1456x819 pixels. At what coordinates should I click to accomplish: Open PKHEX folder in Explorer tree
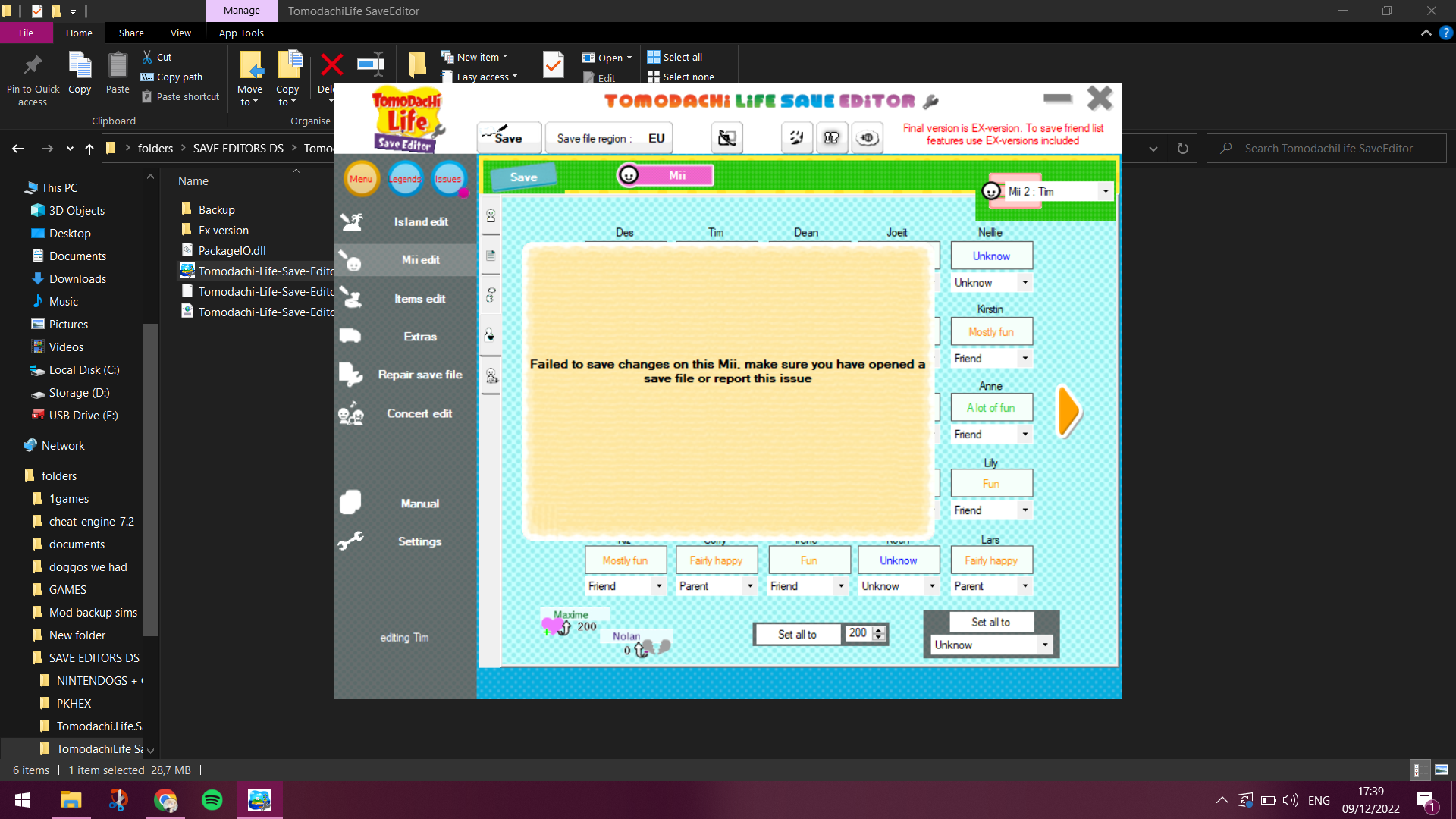74,703
